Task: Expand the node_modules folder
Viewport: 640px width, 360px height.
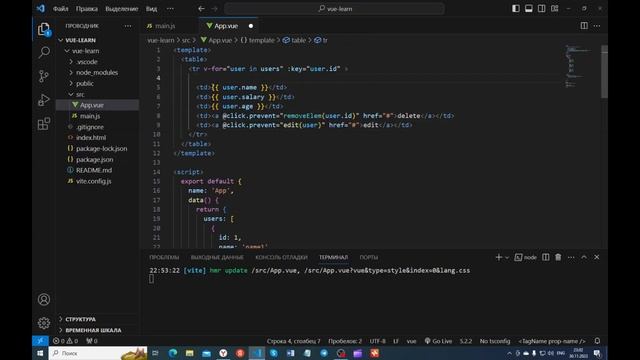Action: click(x=71, y=73)
